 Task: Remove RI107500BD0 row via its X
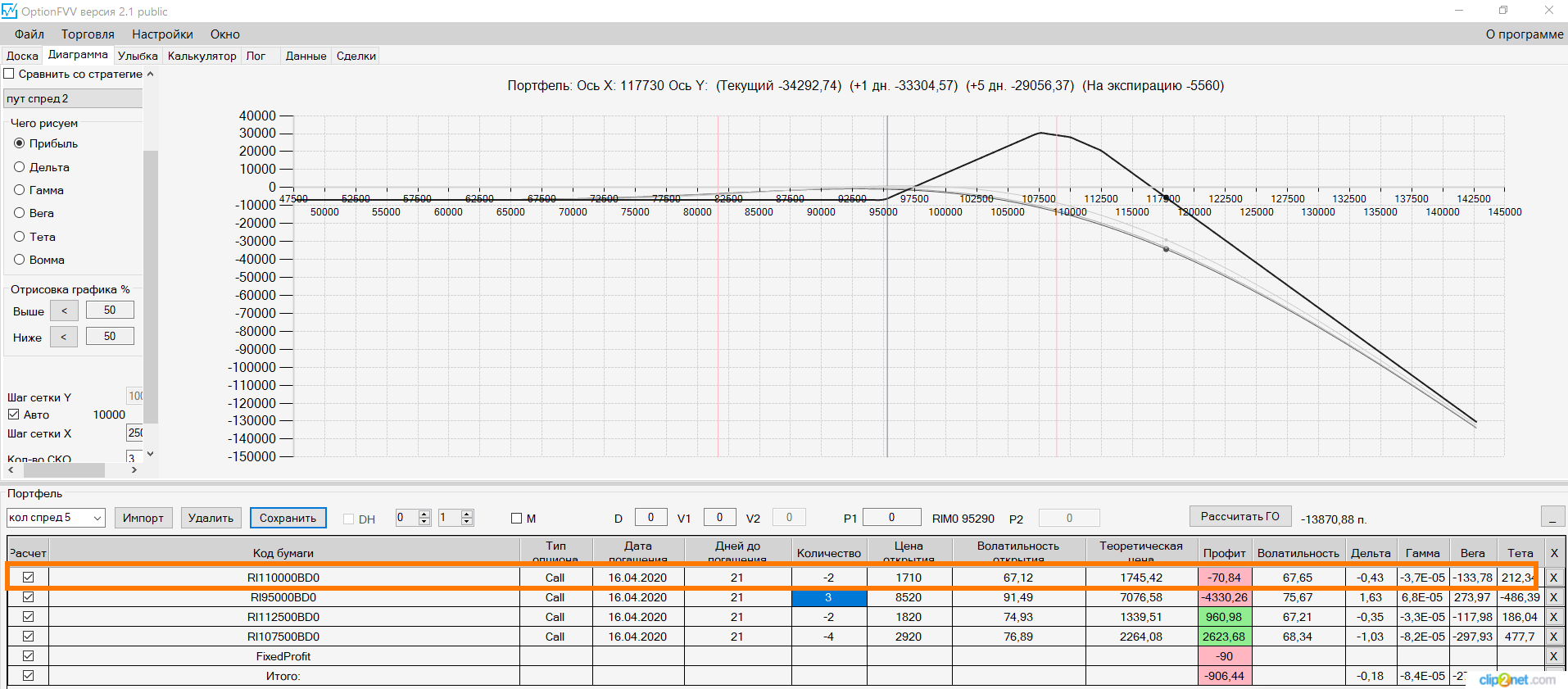pyautogui.click(x=1553, y=637)
